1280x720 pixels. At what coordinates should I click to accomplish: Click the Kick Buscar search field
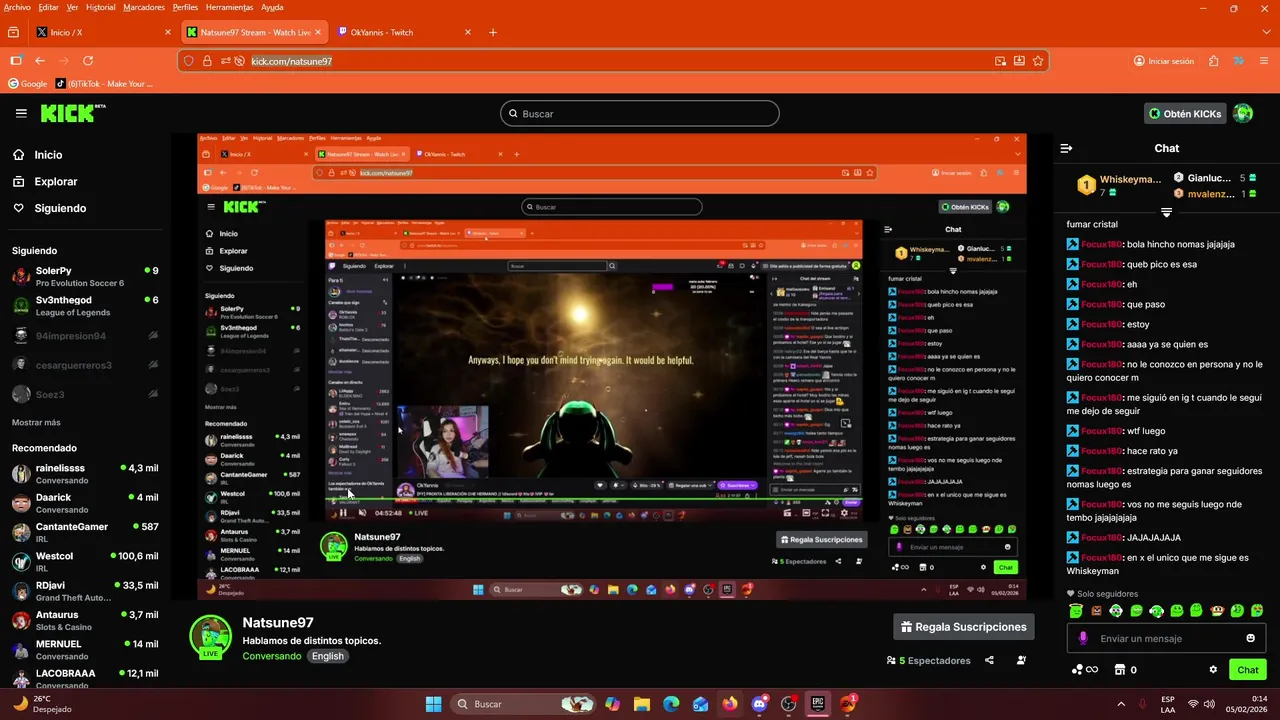coord(640,113)
